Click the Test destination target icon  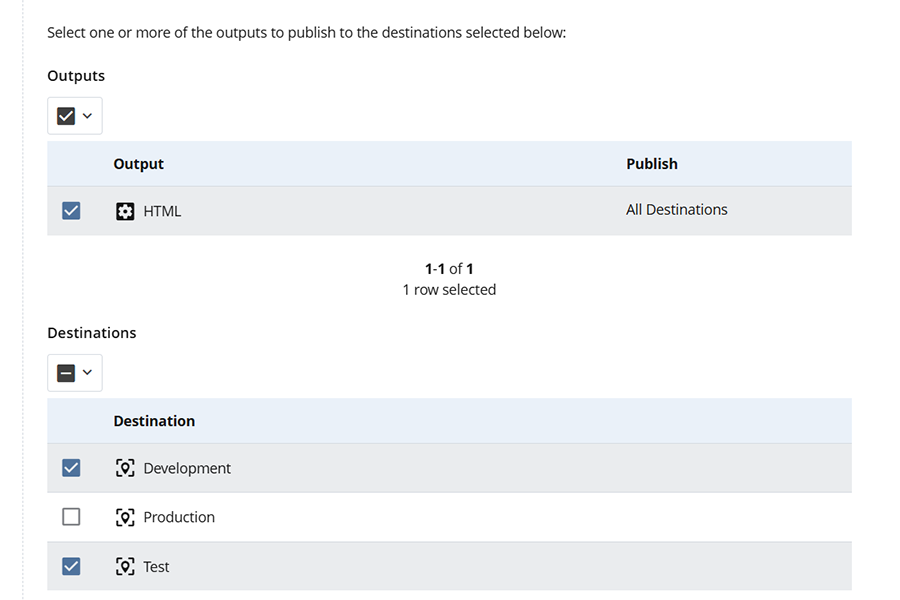coord(125,567)
